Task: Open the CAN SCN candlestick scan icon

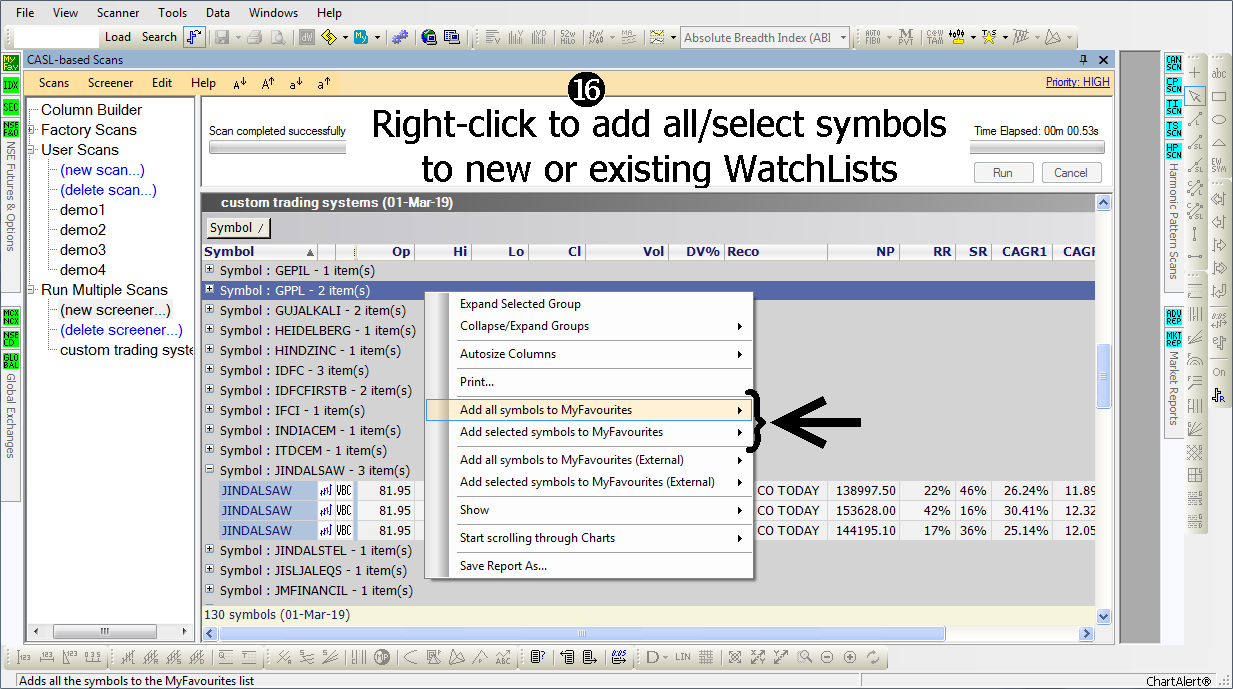Action: coord(1173,62)
